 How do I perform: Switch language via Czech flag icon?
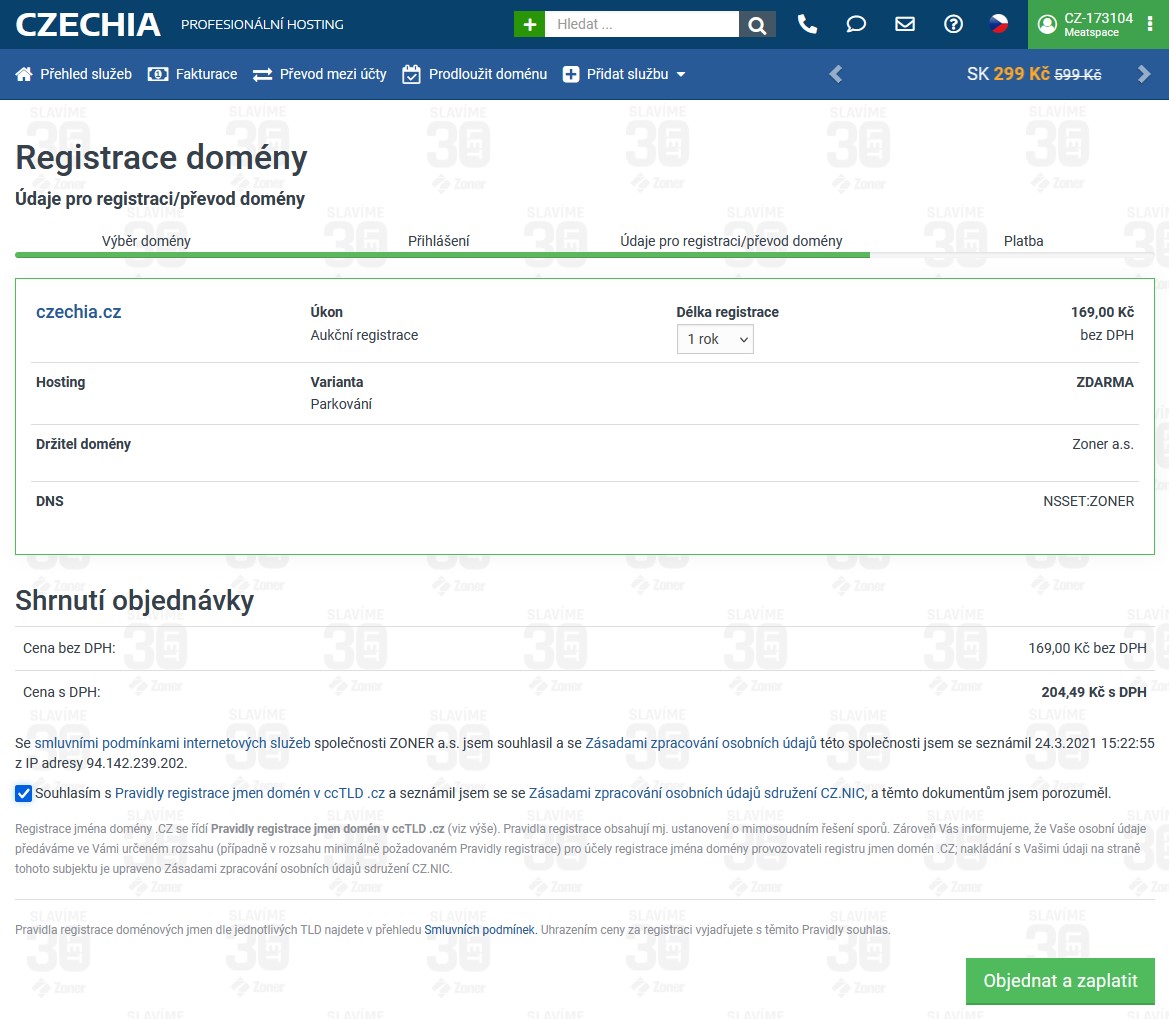999,24
